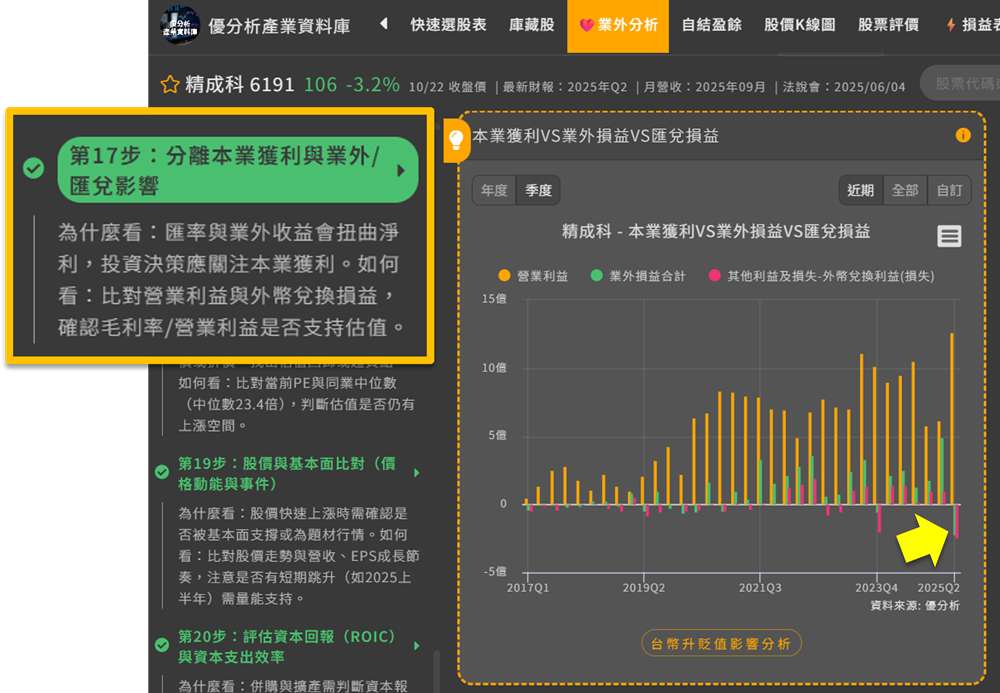Click the orange info icon in chart header

pos(963,135)
